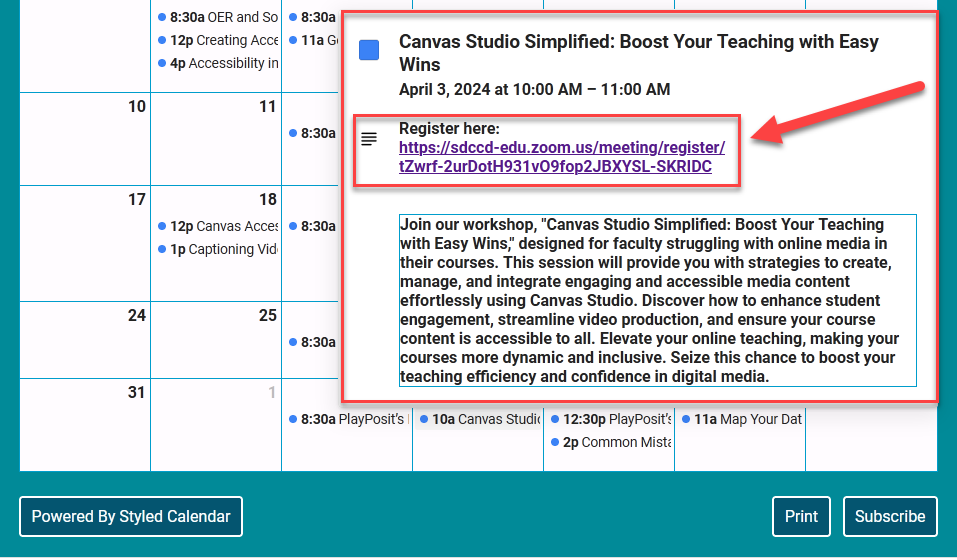The image size is (957, 560).
Task: Open the 12:30p PlayPosit's event
Action: tap(609, 419)
